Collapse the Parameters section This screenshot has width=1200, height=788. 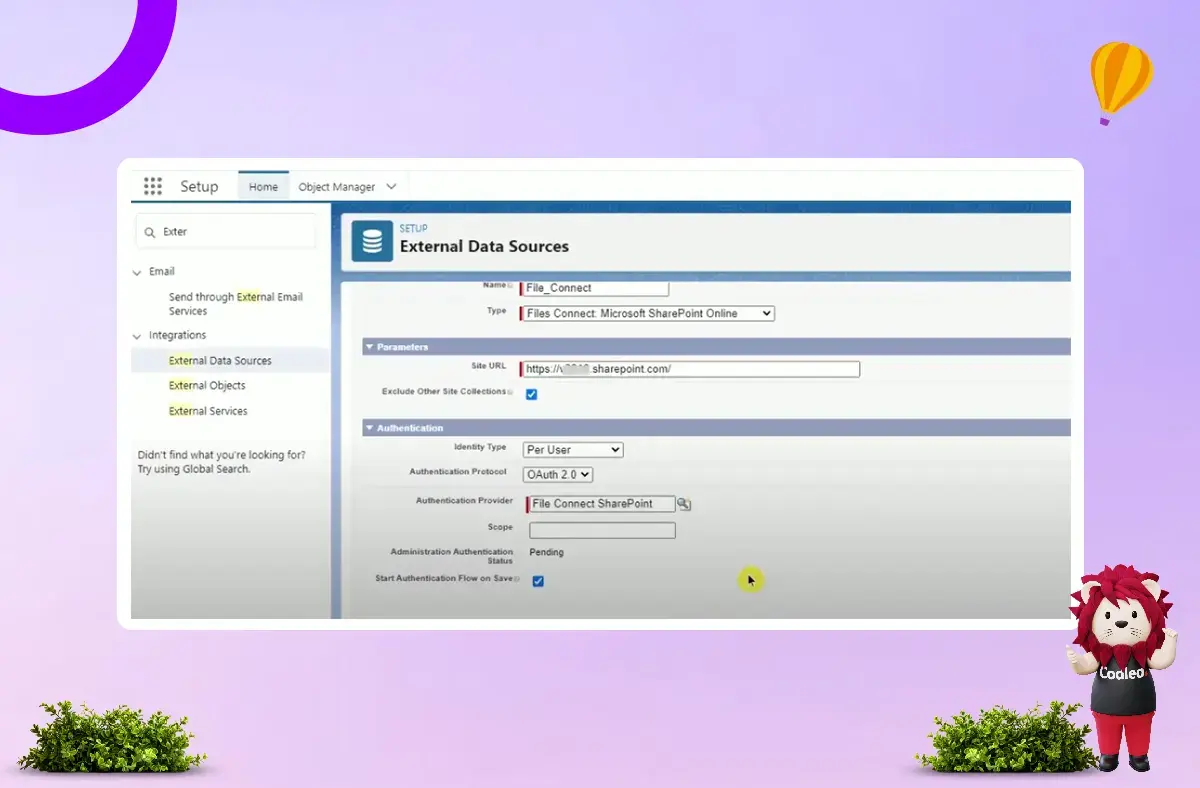point(369,347)
